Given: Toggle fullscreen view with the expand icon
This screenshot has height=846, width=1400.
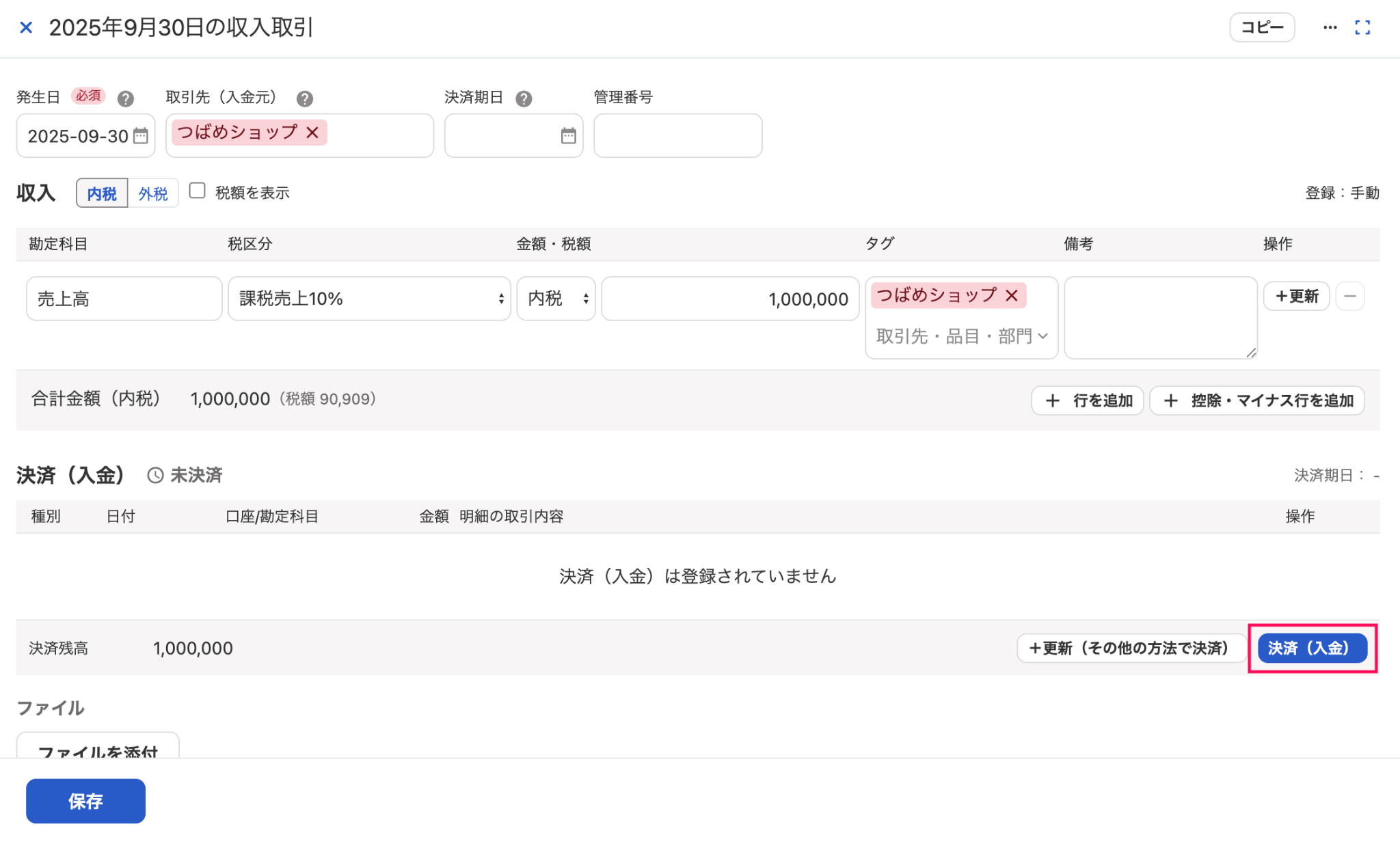Looking at the screenshot, I should click(x=1362, y=27).
